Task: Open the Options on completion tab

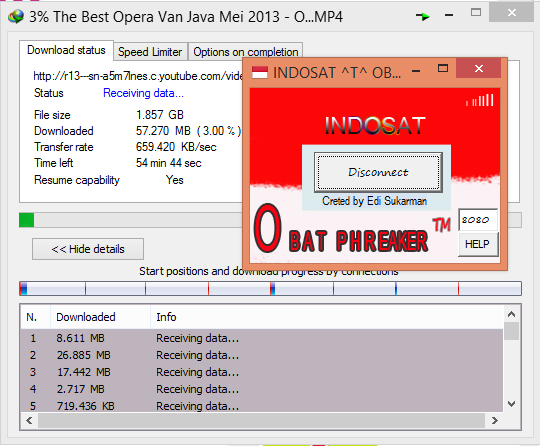Action: point(246,52)
